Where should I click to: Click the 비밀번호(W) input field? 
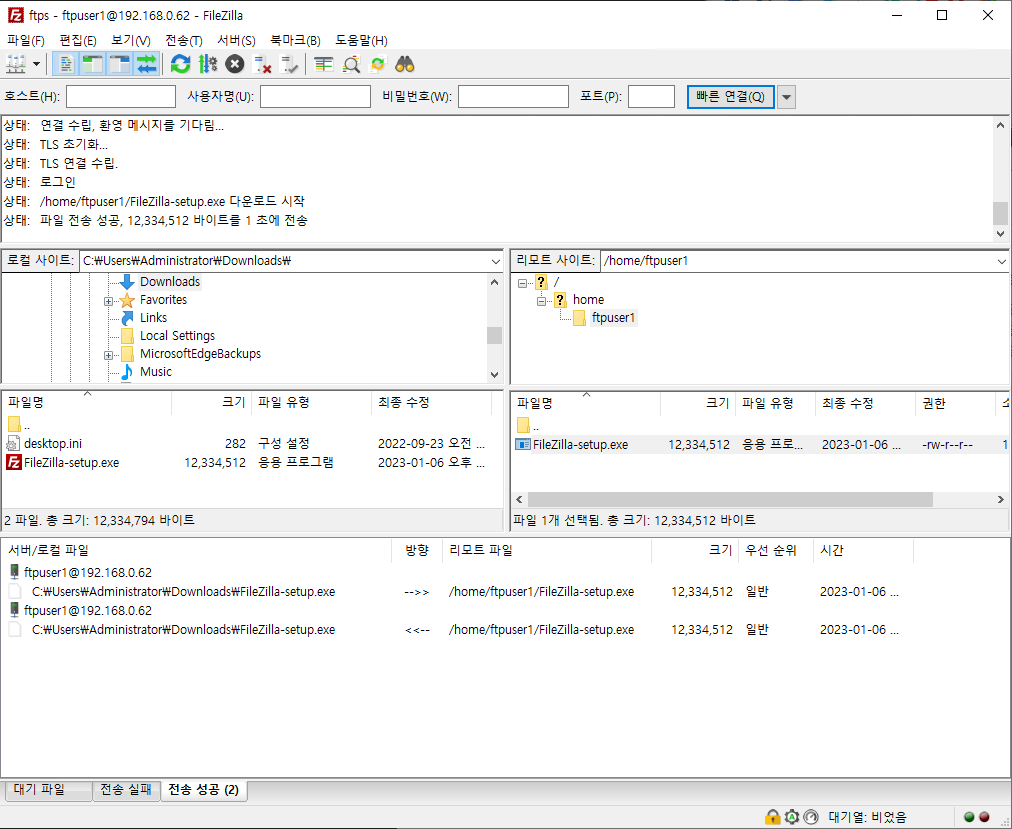pos(513,96)
